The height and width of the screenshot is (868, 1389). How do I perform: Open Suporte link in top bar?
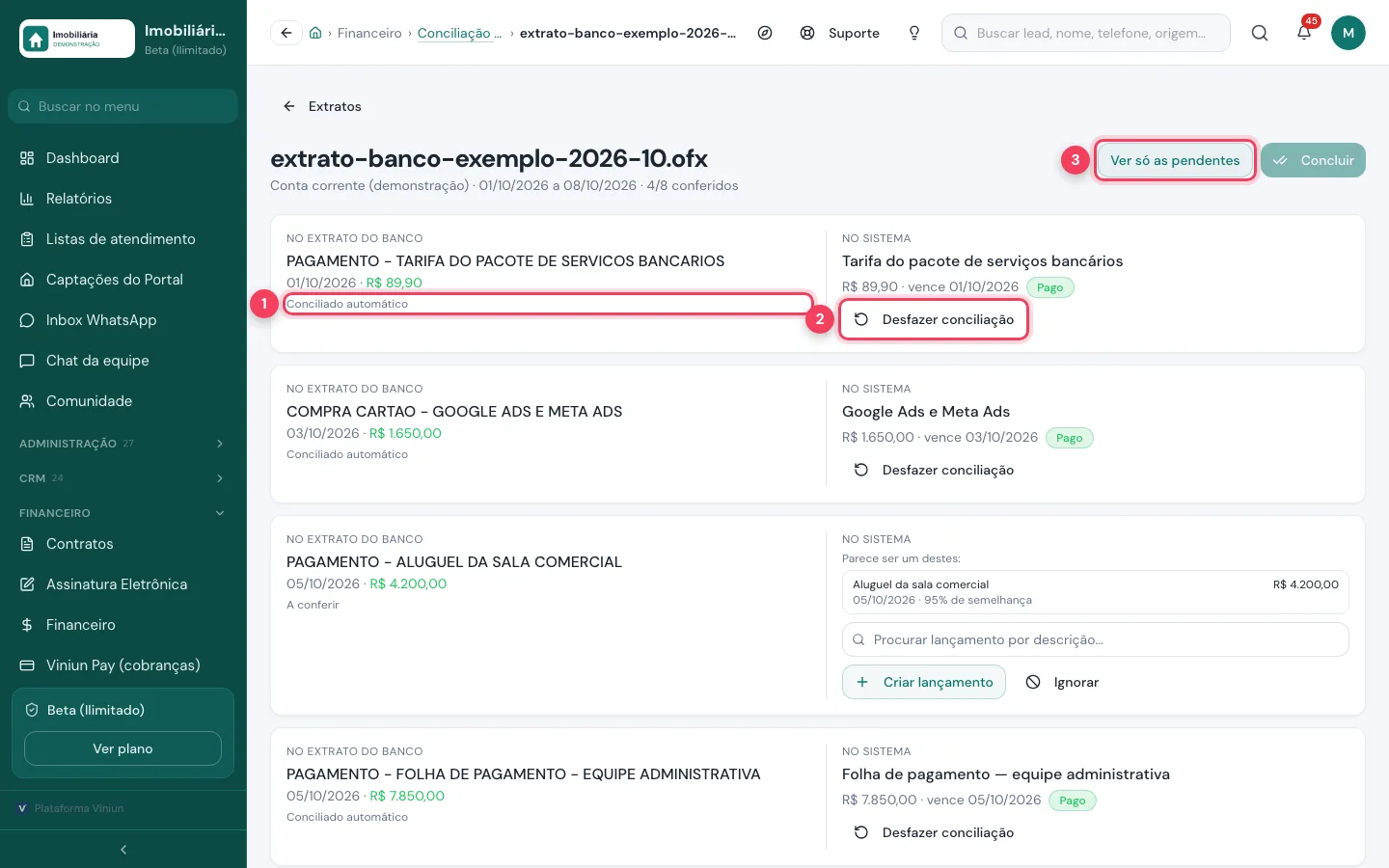point(840,33)
